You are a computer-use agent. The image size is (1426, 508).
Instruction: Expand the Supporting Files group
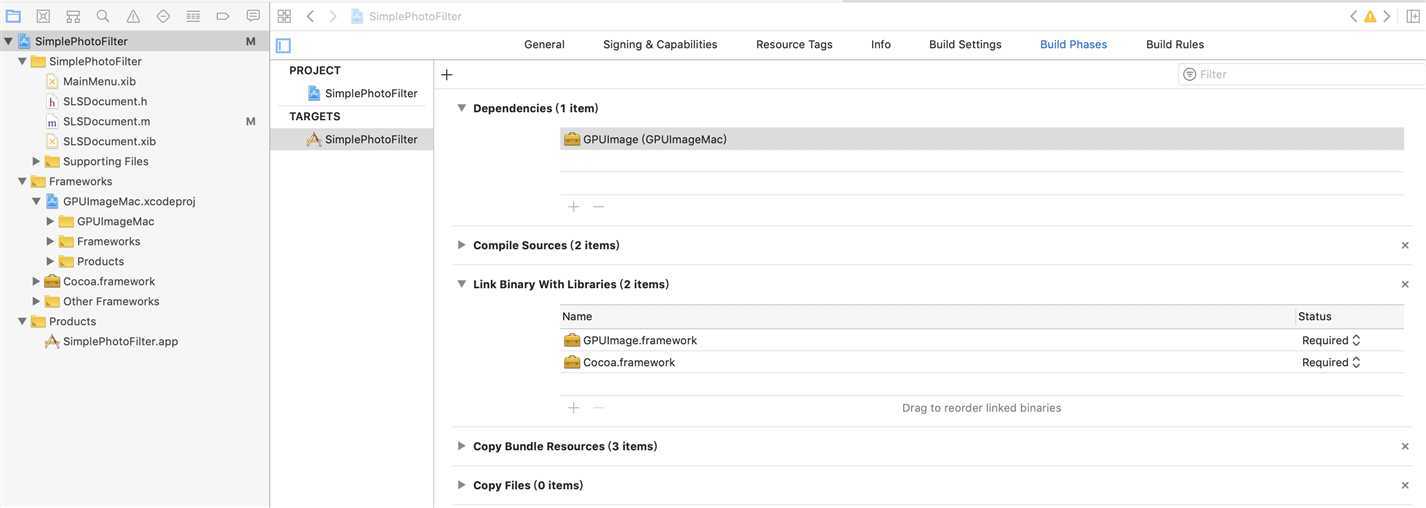tap(36, 161)
